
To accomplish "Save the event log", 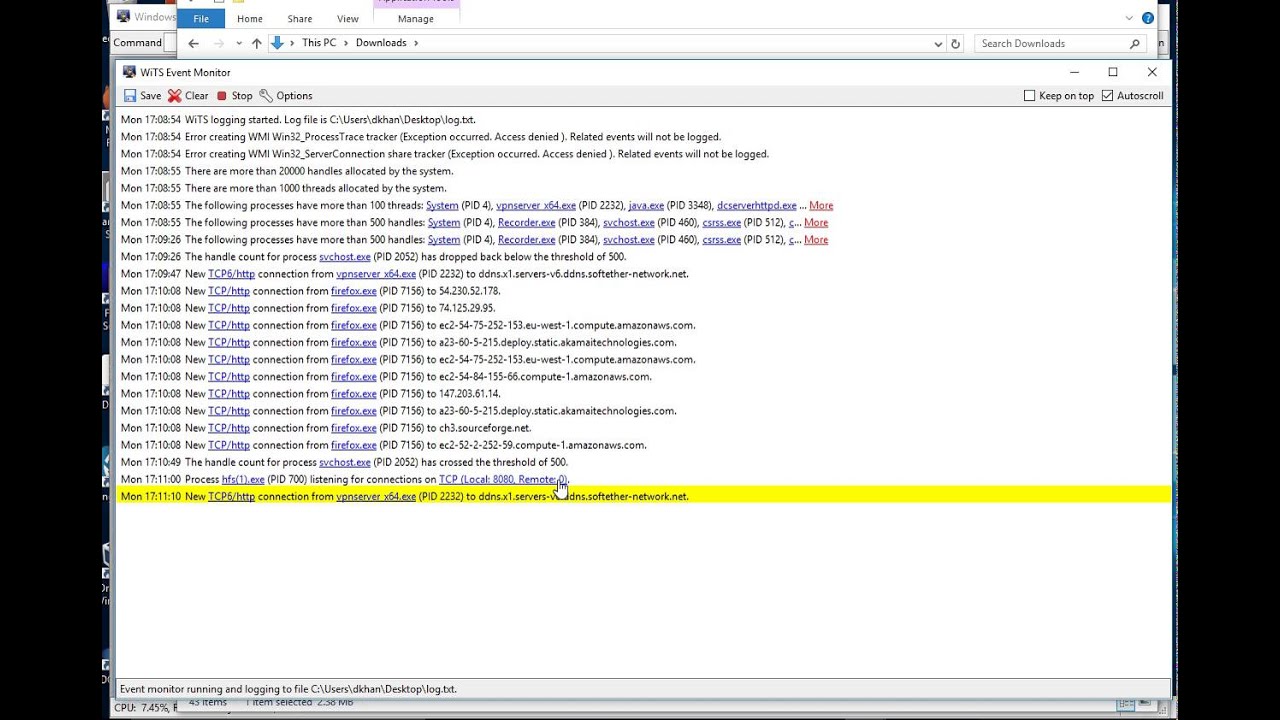I will pyautogui.click(x=142, y=96).
